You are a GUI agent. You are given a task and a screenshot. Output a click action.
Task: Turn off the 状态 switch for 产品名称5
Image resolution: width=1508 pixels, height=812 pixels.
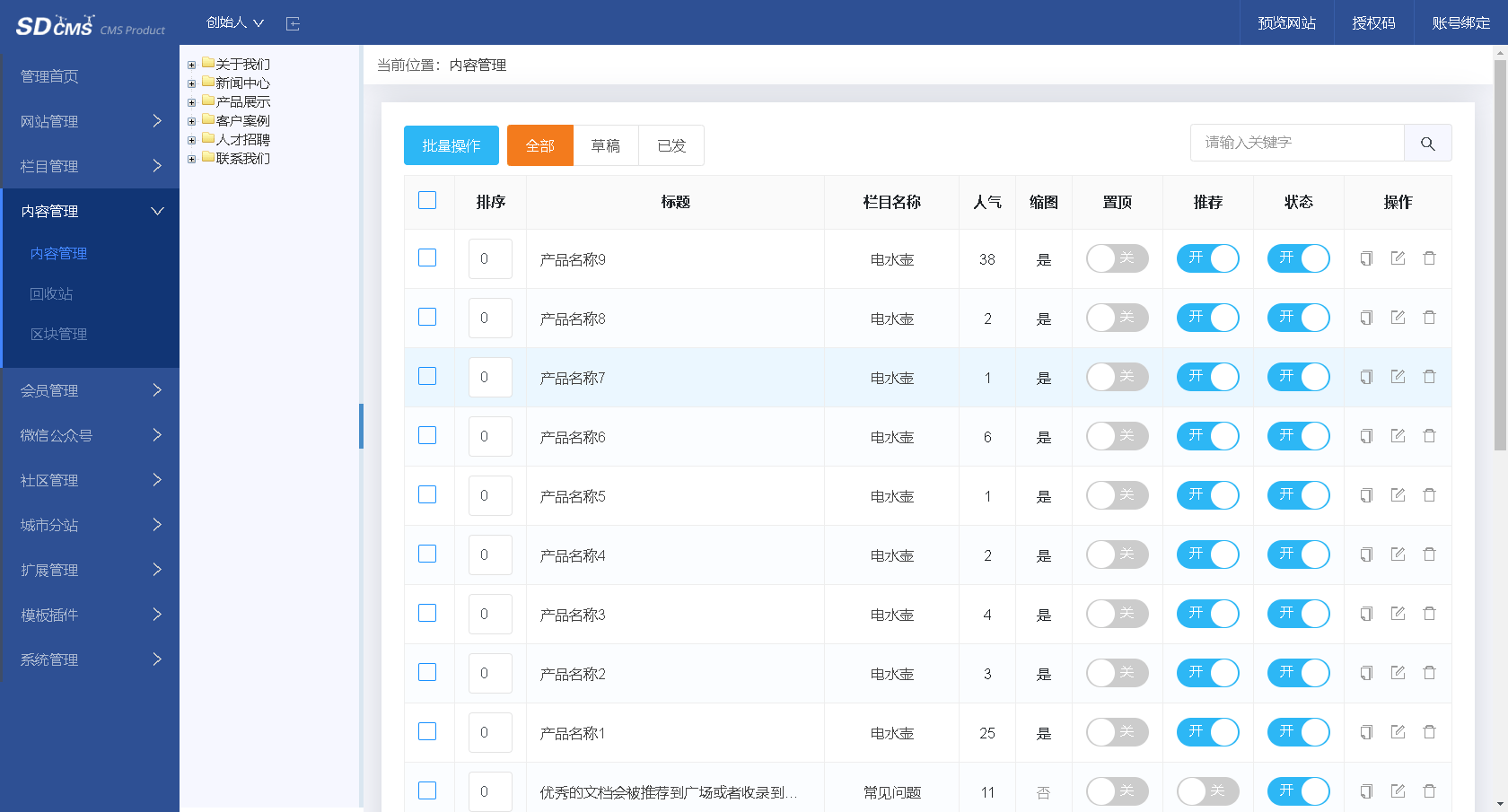tap(1299, 495)
